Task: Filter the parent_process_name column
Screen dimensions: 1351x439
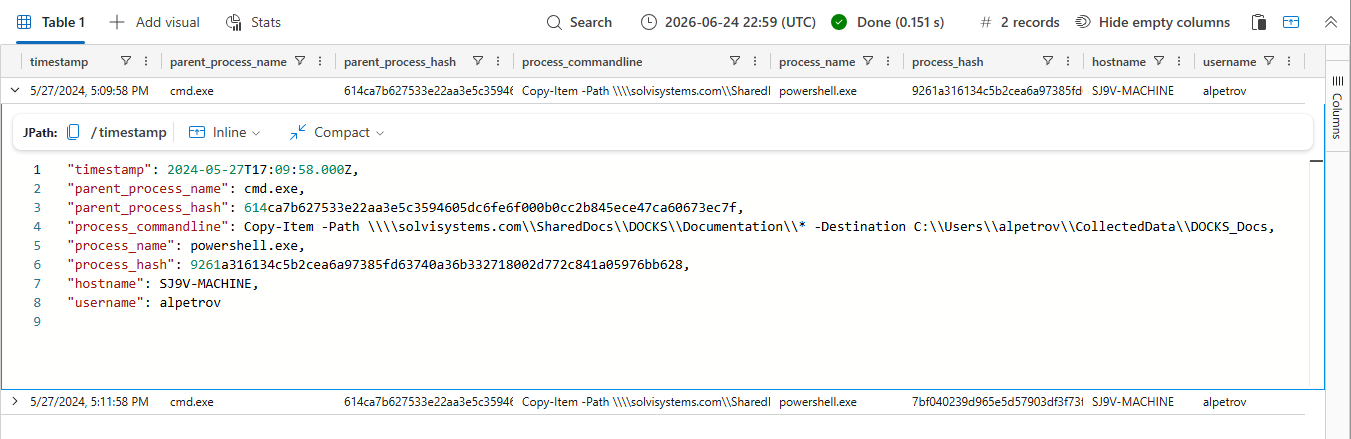Action: [299, 61]
